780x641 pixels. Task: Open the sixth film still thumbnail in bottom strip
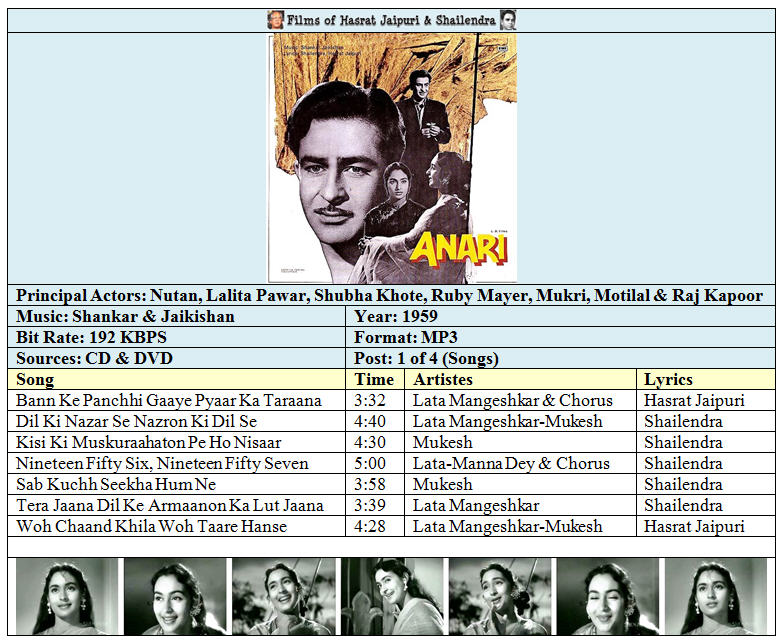click(x=608, y=596)
